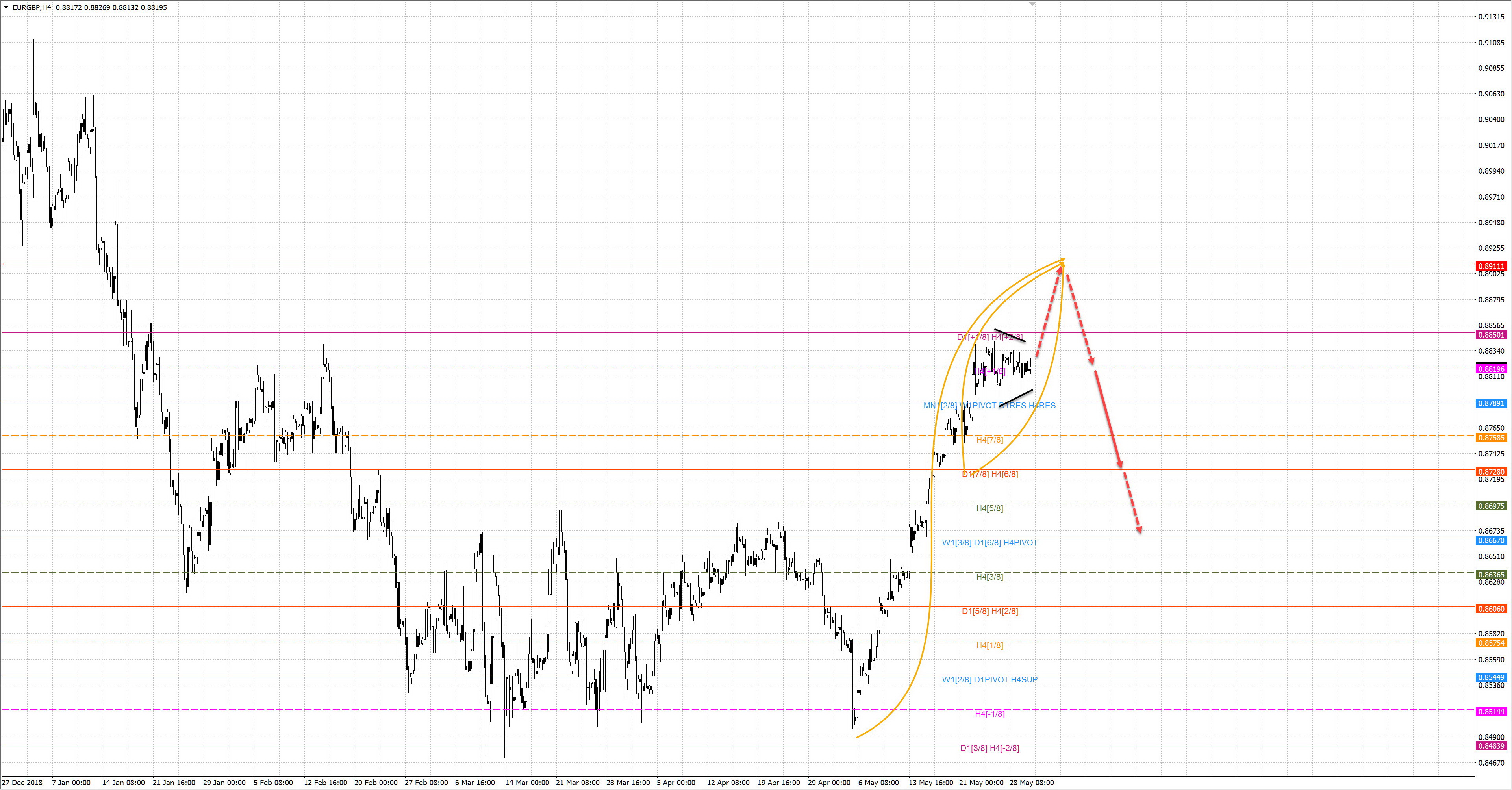The width and height of the screenshot is (1512, 790).
Task: Click the 27 Dec 2018 date marker
Action: point(22,783)
